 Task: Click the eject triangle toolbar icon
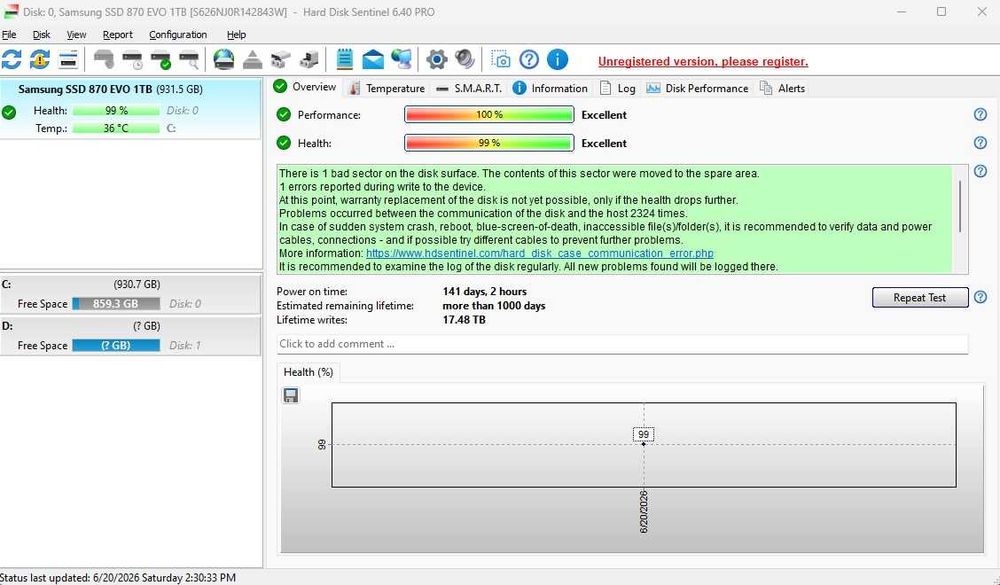point(253,60)
